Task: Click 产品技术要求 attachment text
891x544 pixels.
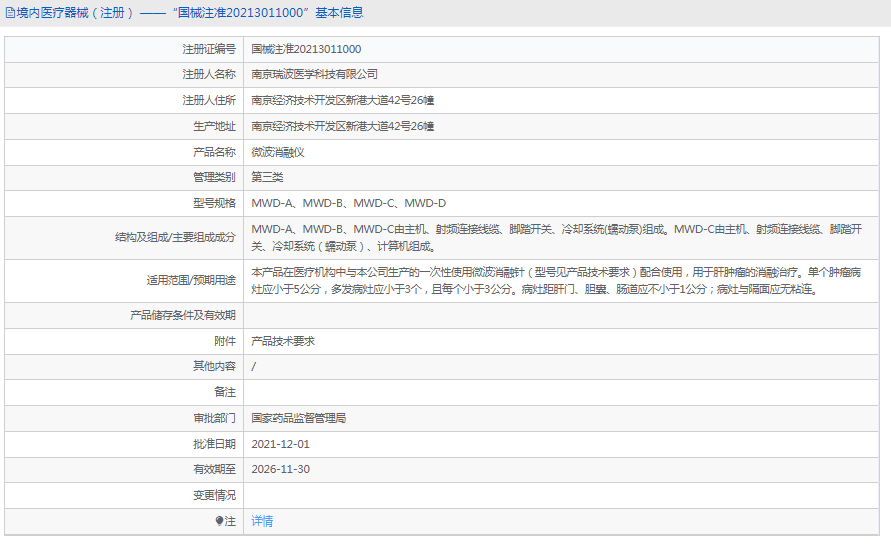Action: 283,341
